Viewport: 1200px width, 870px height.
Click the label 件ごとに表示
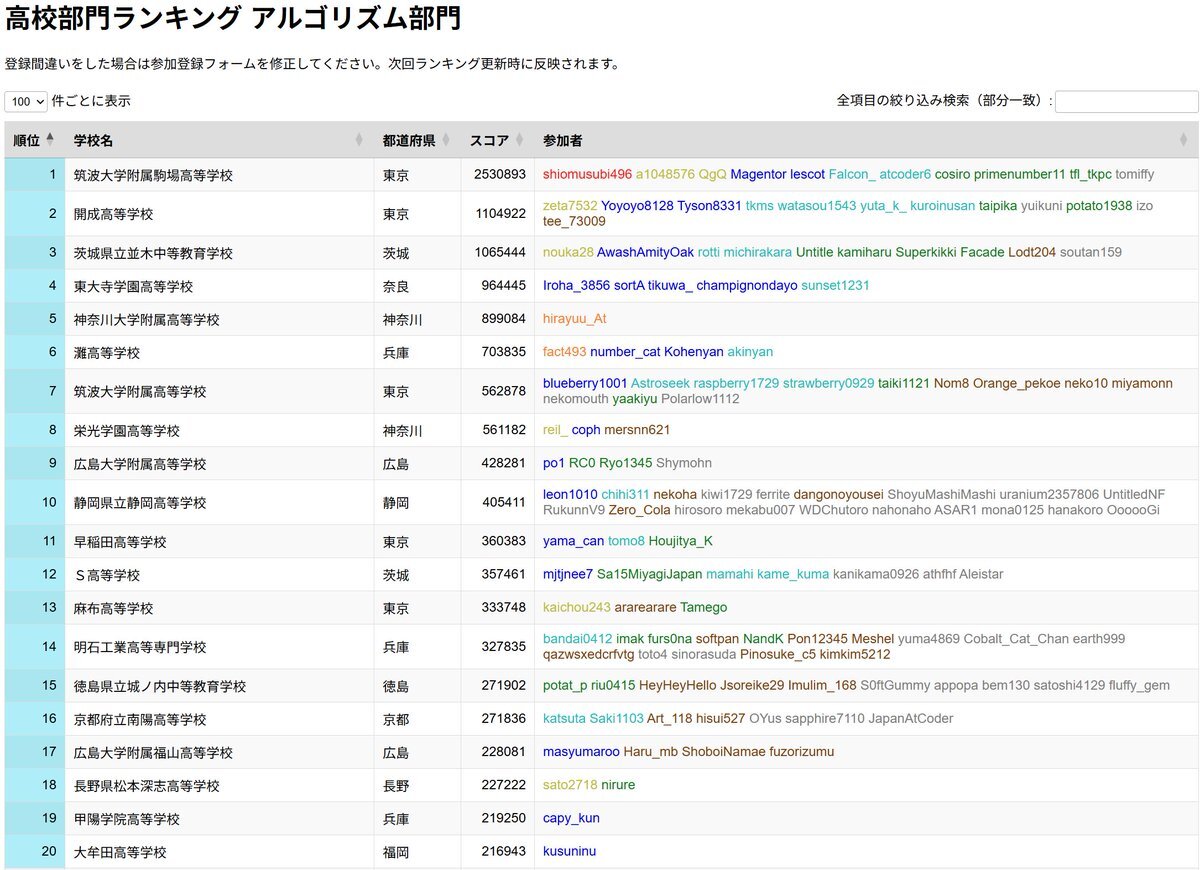91,101
